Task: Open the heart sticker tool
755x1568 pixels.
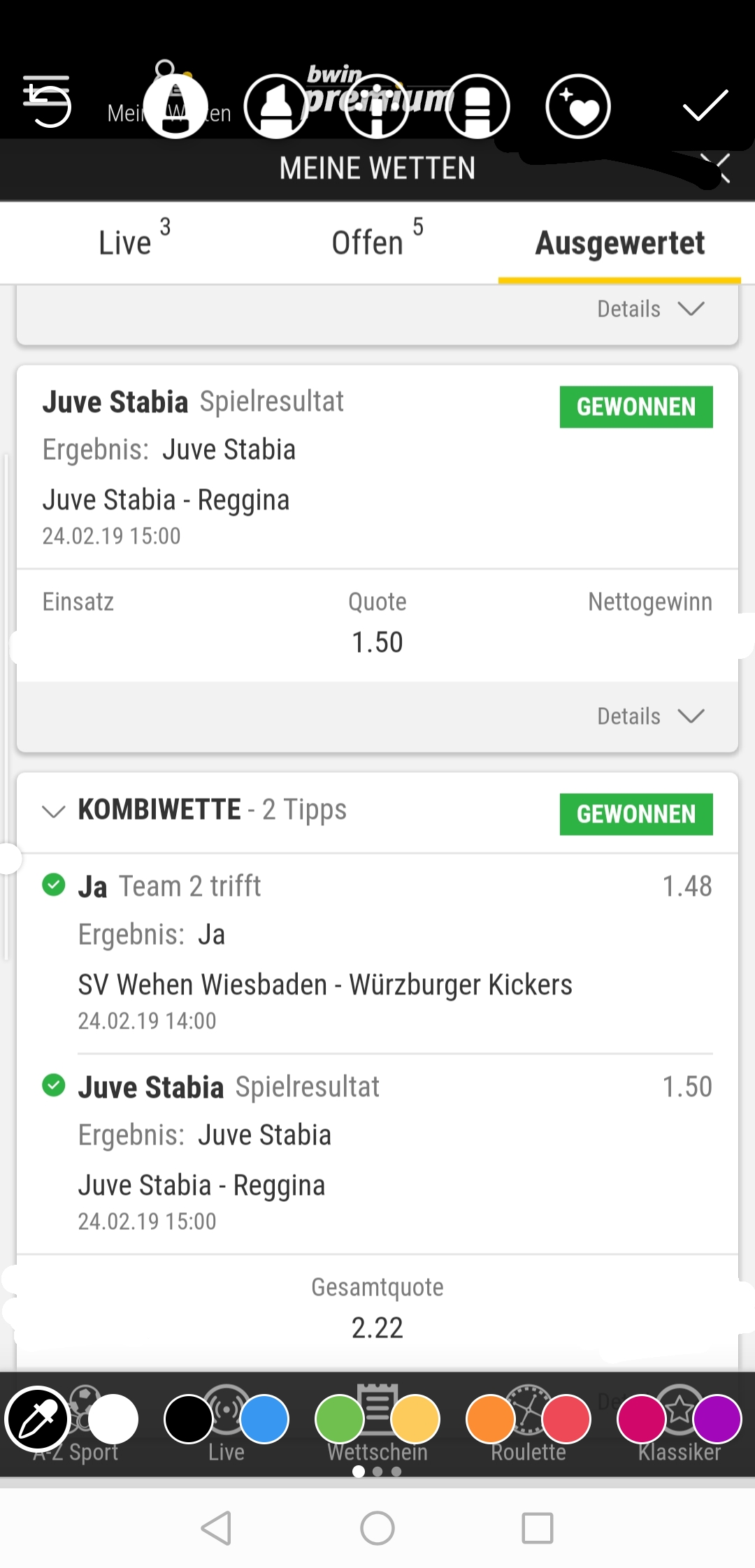Action: point(578,106)
